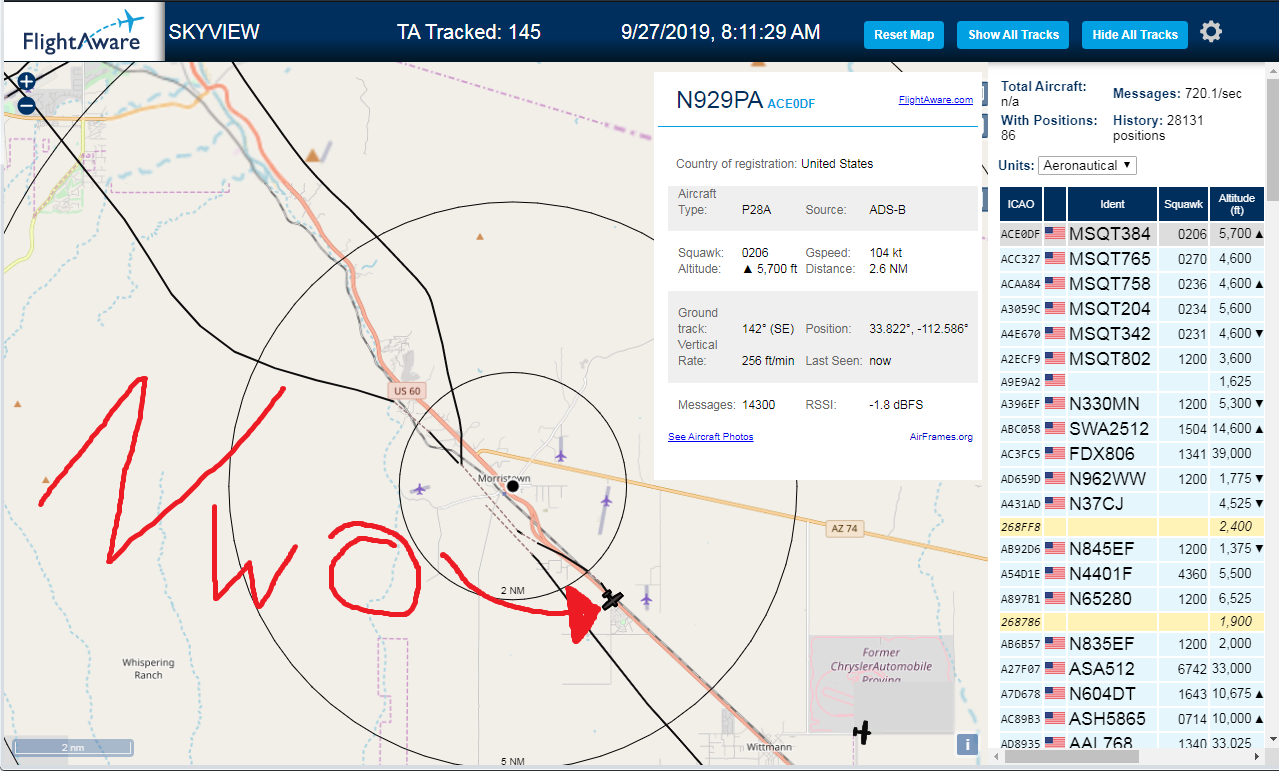The image size is (1279, 771).
Task: Click Hide All Tracks button
Action: 1135,34
